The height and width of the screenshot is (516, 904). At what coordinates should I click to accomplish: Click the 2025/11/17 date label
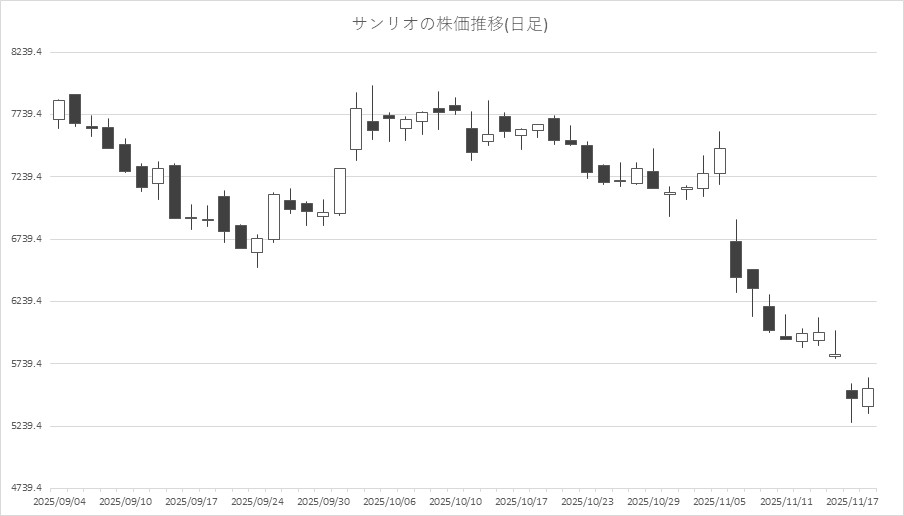click(852, 501)
